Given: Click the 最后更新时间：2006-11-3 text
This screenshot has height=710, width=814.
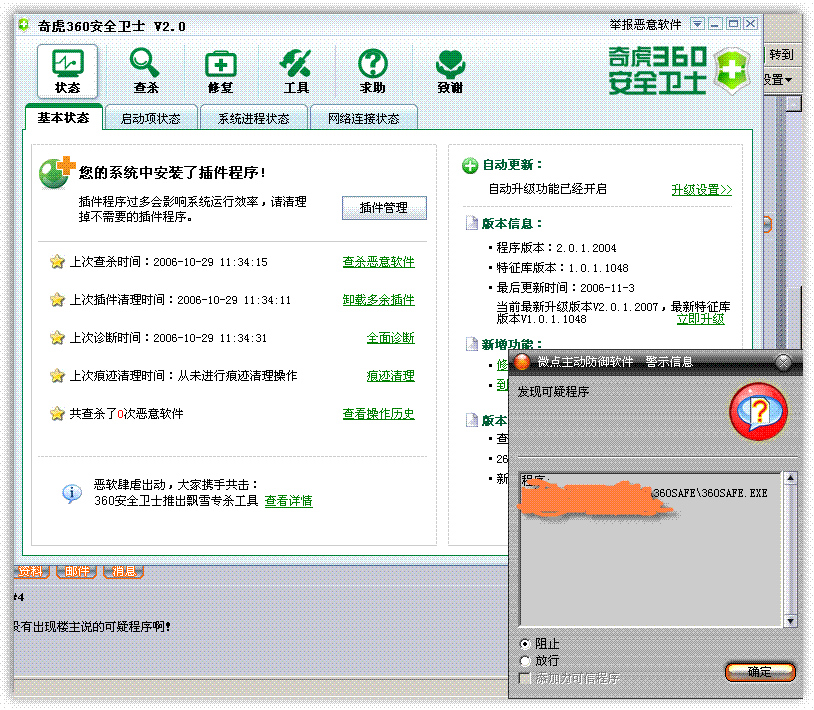Looking at the screenshot, I should 565,288.
